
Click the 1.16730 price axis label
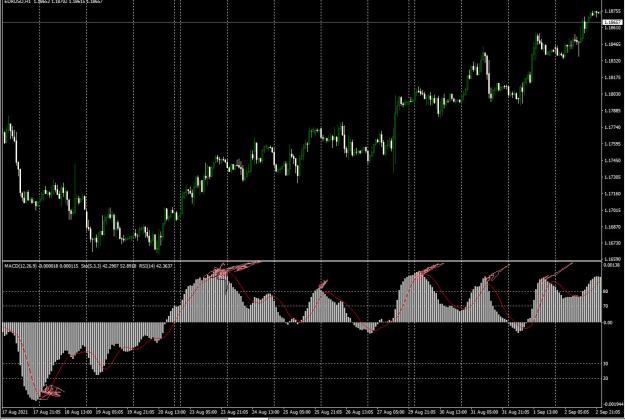[613, 243]
